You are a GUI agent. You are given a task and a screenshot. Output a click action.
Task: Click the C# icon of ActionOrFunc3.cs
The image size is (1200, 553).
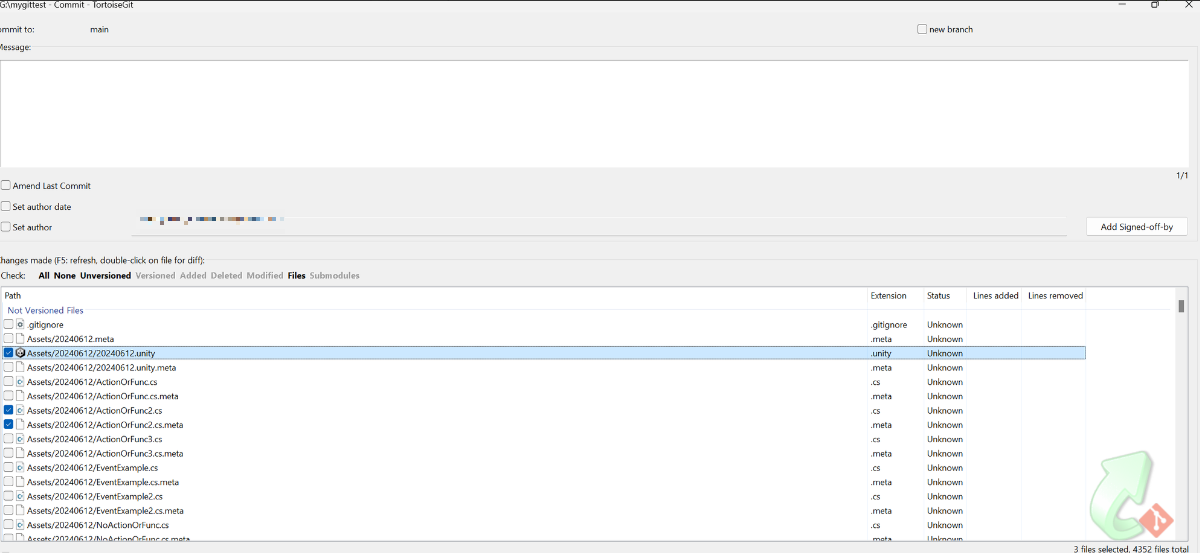[x=20, y=439]
